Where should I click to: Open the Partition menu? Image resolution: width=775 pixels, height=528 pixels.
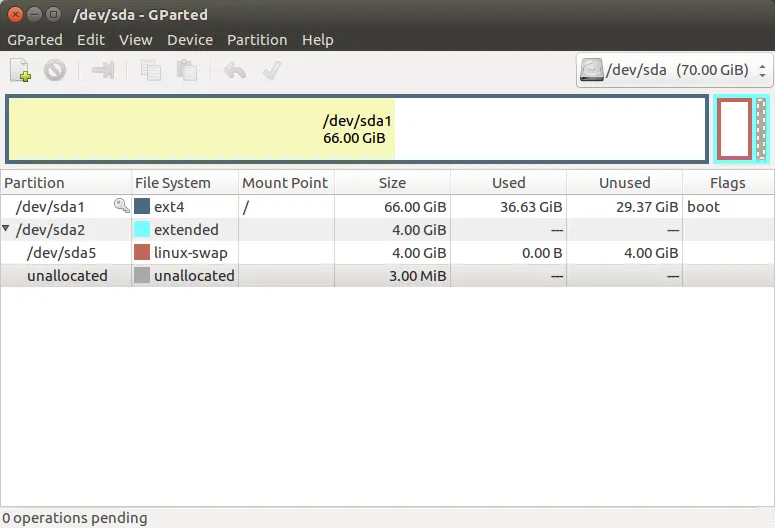[257, 40]
